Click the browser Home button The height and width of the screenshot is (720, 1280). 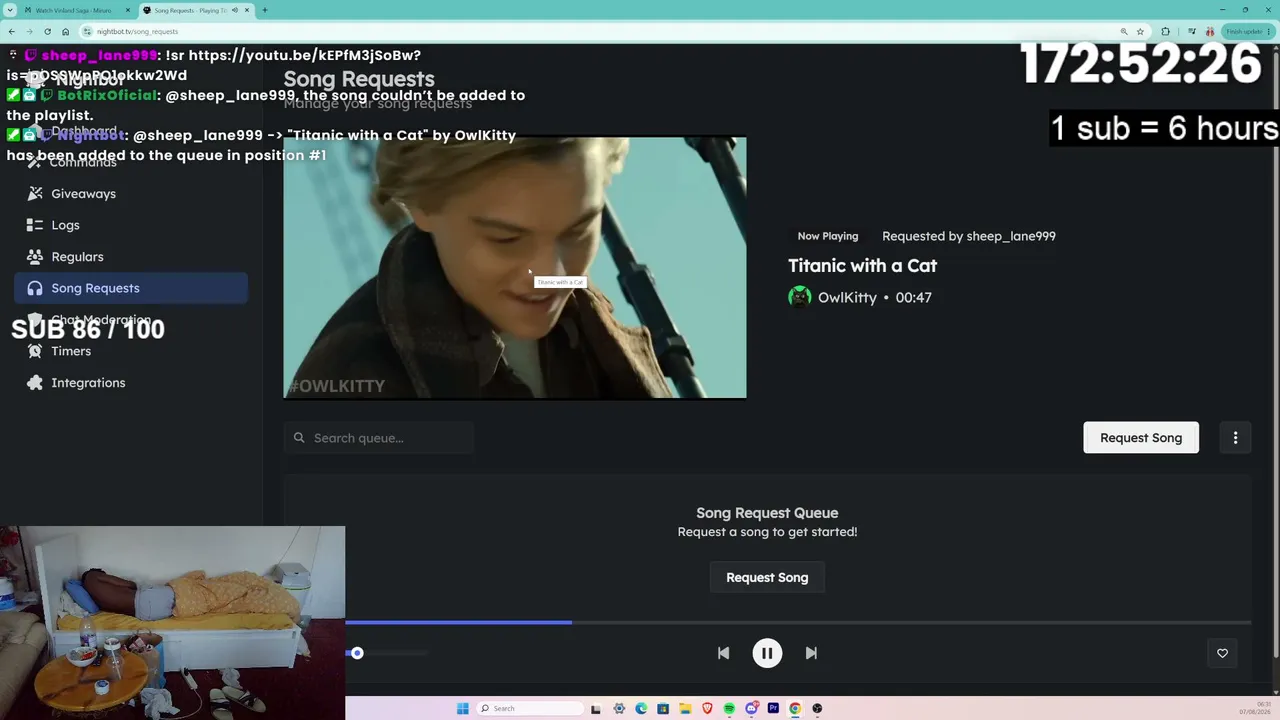pyautogui.click(x=65, y=31)
